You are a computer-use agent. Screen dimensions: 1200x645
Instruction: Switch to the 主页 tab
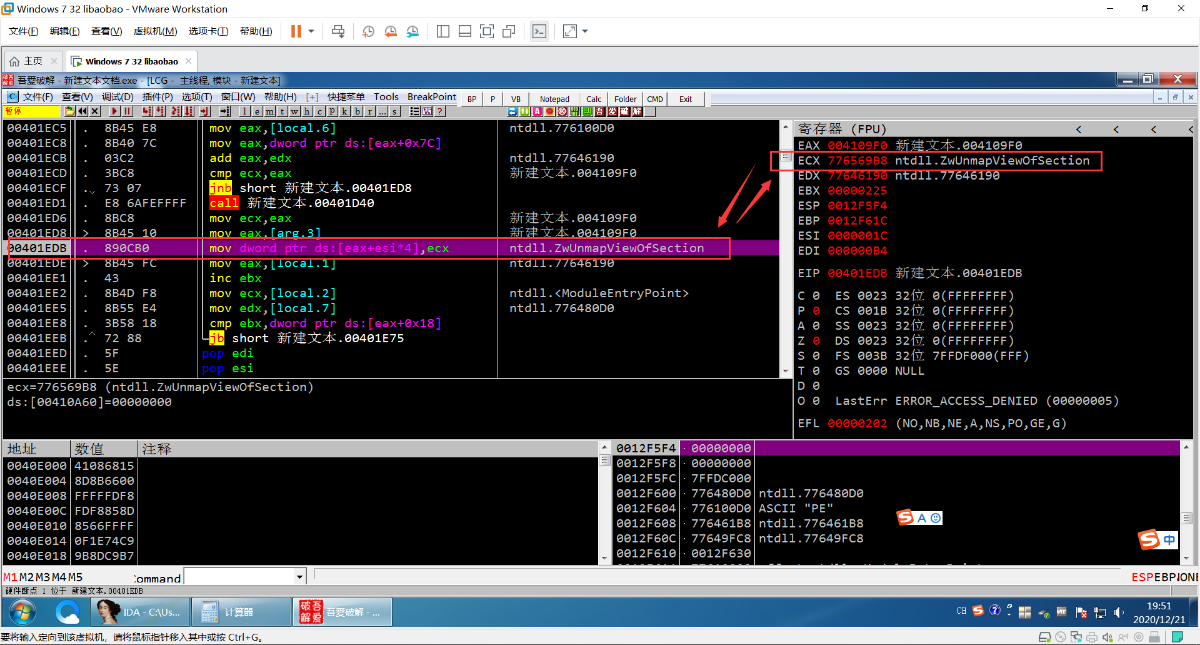pyautogui.click(x=33, y=61)
